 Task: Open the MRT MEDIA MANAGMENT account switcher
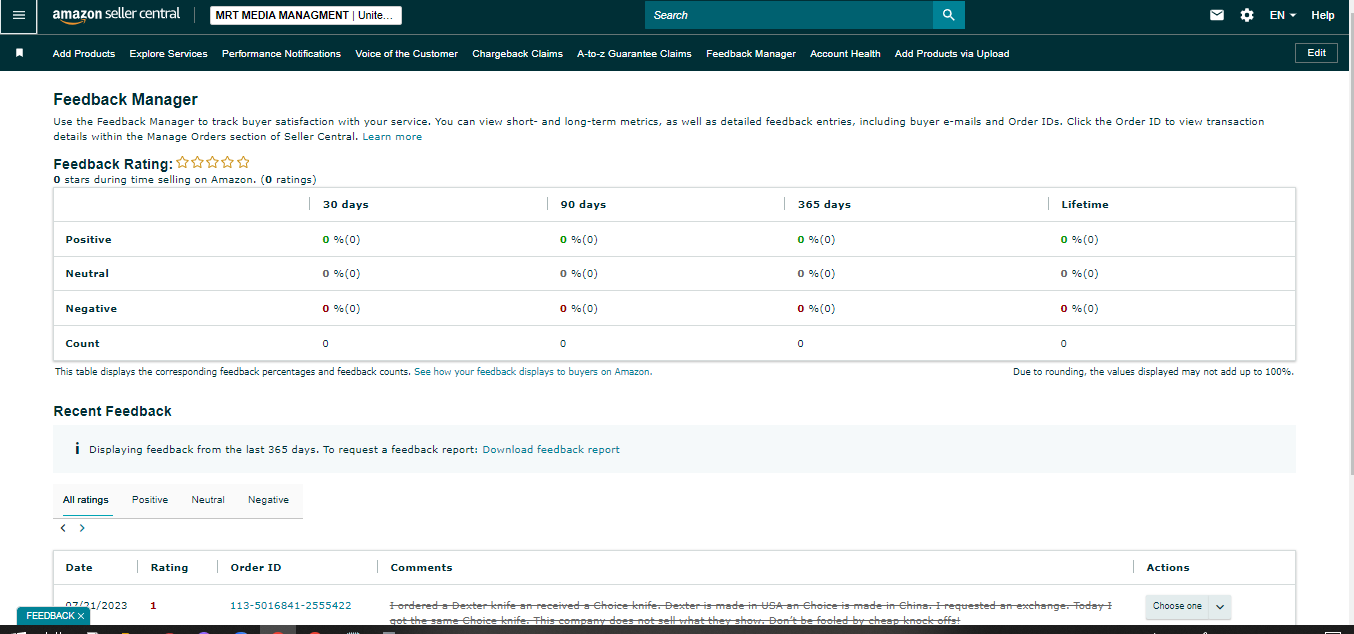click(306, 15)
